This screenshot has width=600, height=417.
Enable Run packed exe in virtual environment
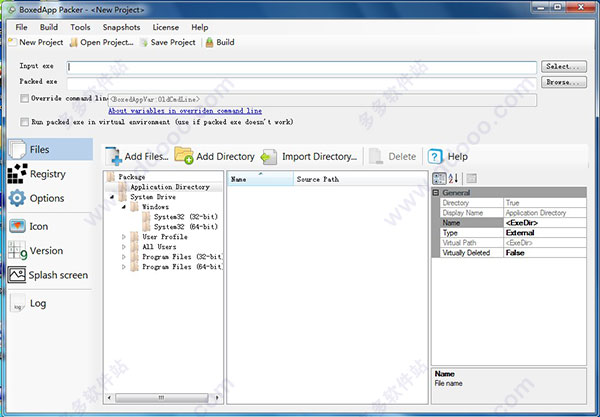pos(24,122)
